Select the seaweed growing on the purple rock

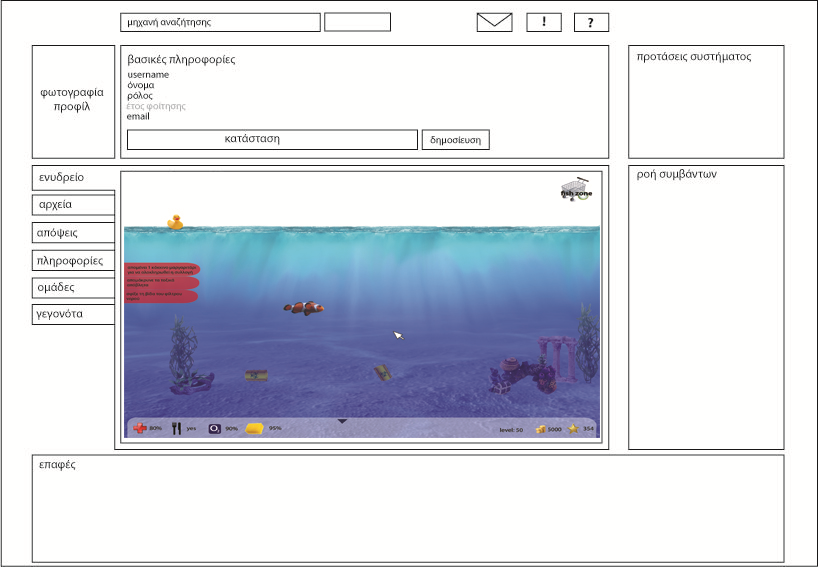point(183,347)
